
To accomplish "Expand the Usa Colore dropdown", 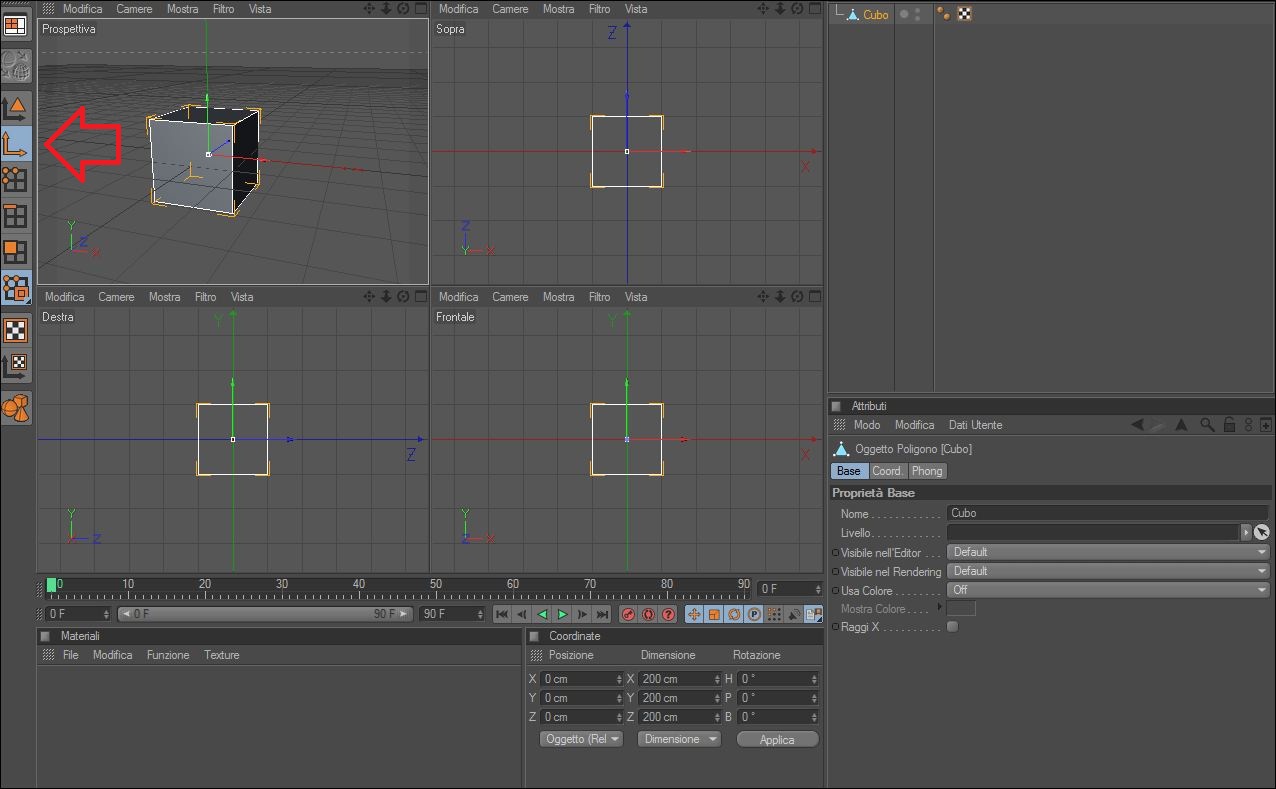I will 1108,590.
